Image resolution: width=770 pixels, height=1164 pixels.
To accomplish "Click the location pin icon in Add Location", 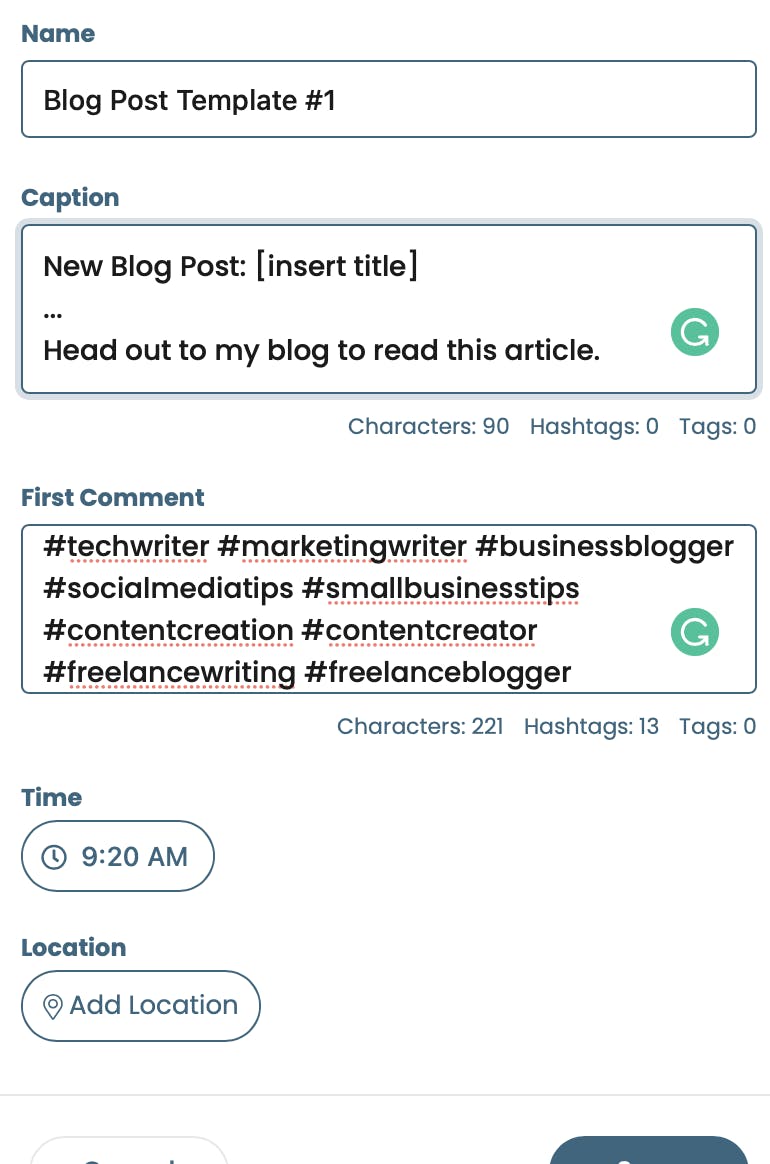I will tap(54, 1006).
